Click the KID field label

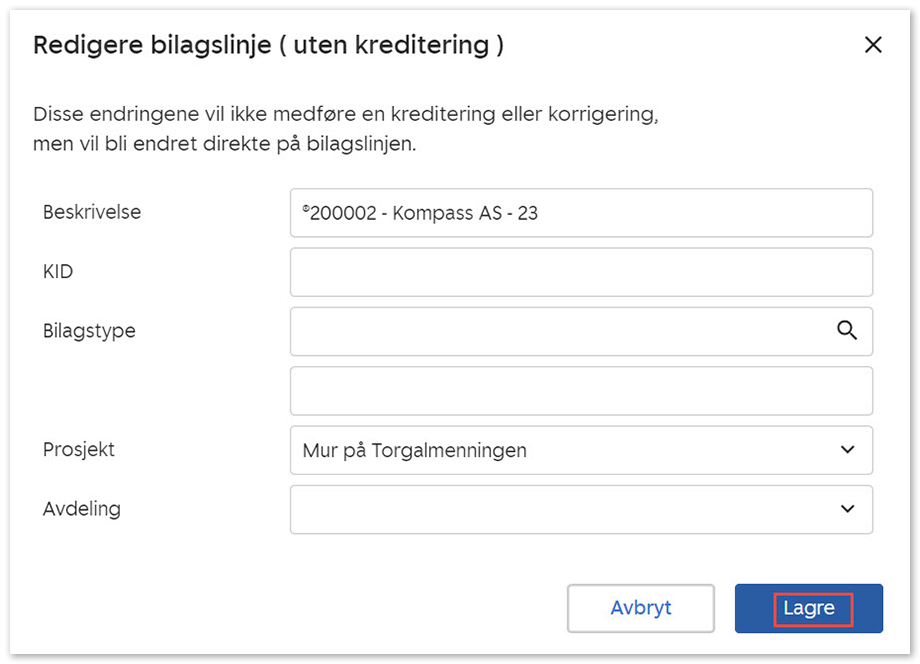coord(58,271)
